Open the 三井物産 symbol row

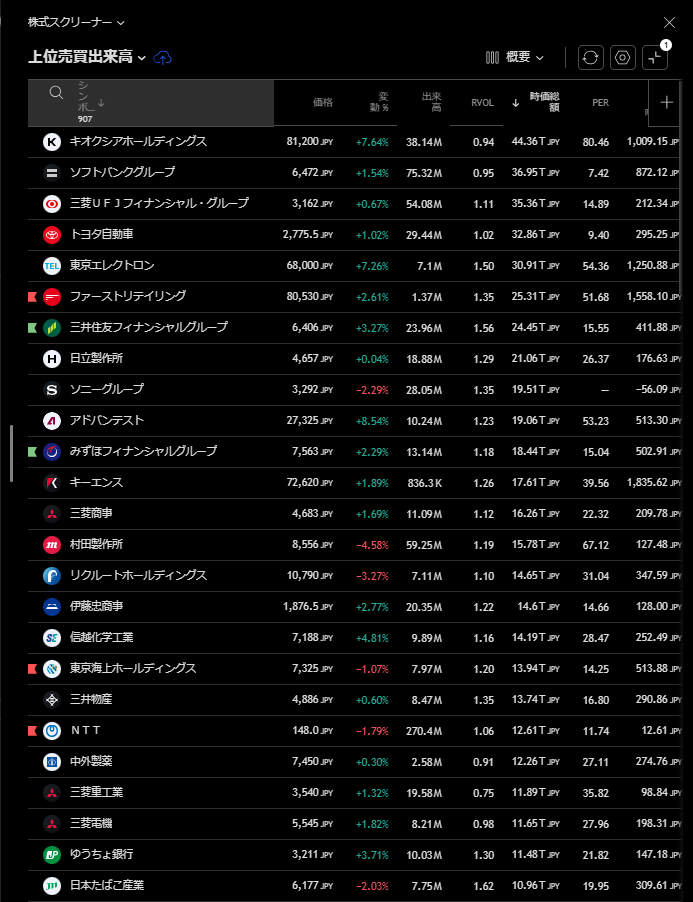pyautogui.click(x=354, y=700)
